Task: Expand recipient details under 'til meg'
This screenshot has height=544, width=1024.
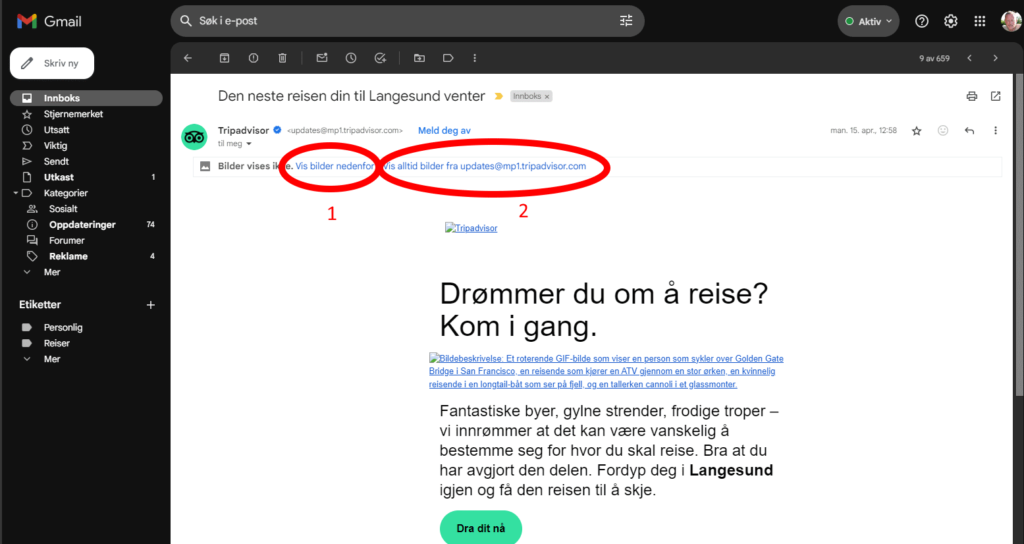Action: tap(249, 144)
